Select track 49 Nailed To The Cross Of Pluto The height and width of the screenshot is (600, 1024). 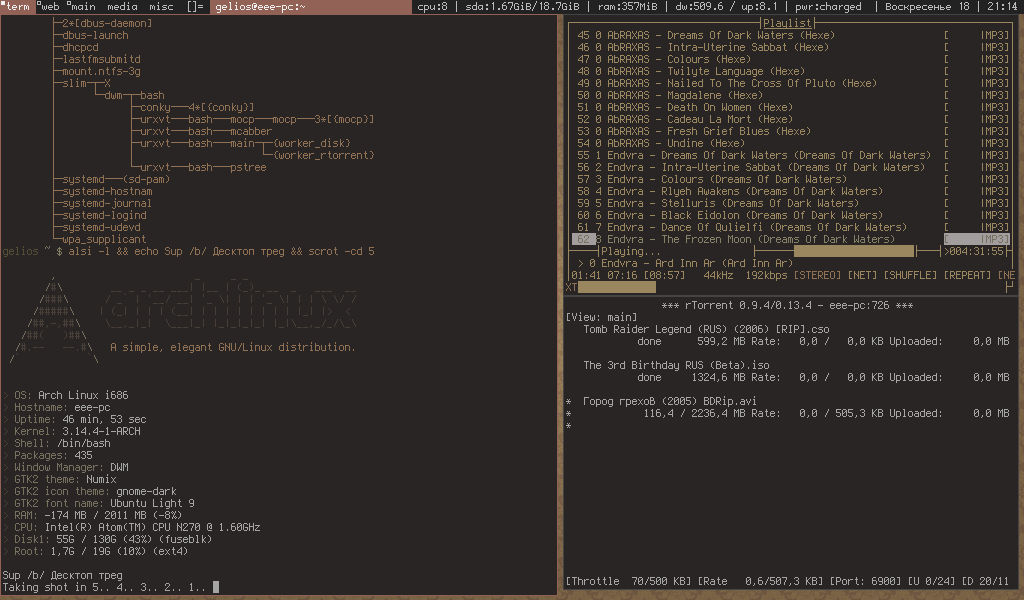793,83
